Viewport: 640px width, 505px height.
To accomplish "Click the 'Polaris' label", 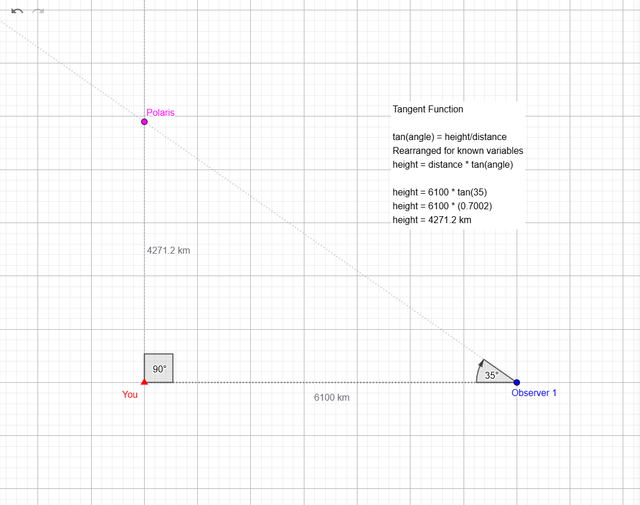I will (x=160, y=113).
